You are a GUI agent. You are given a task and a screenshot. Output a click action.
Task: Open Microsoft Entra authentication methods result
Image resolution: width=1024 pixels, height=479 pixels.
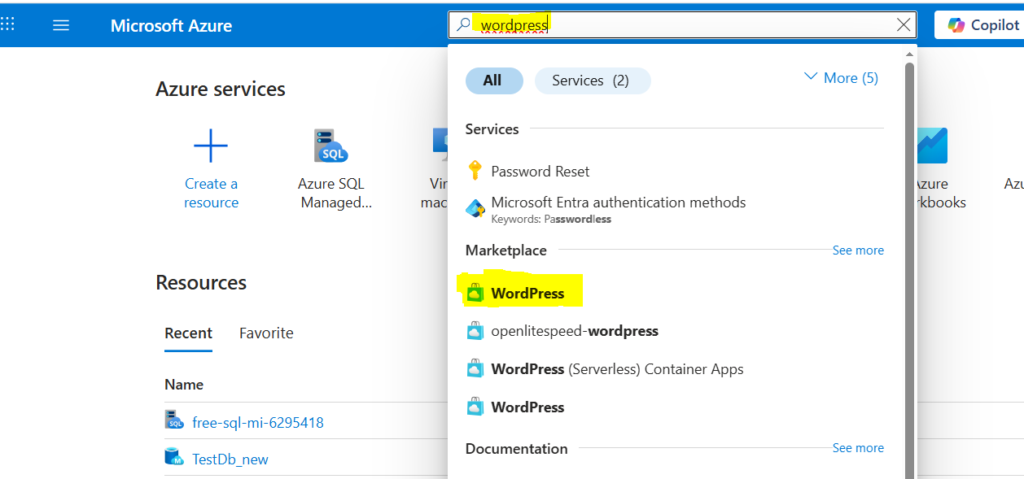point(618,203)
